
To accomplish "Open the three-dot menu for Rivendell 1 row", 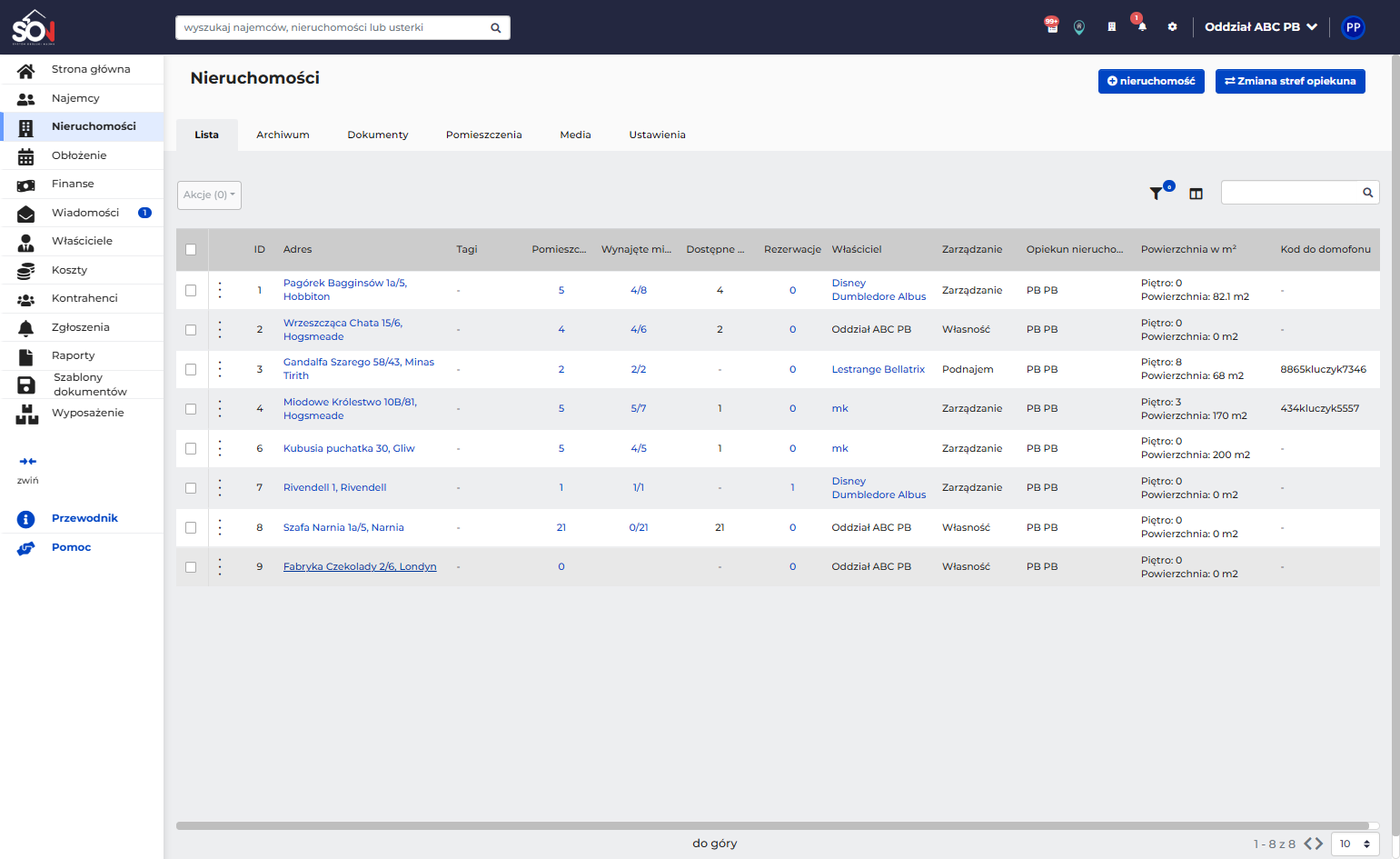I will (x=220, y=488).
